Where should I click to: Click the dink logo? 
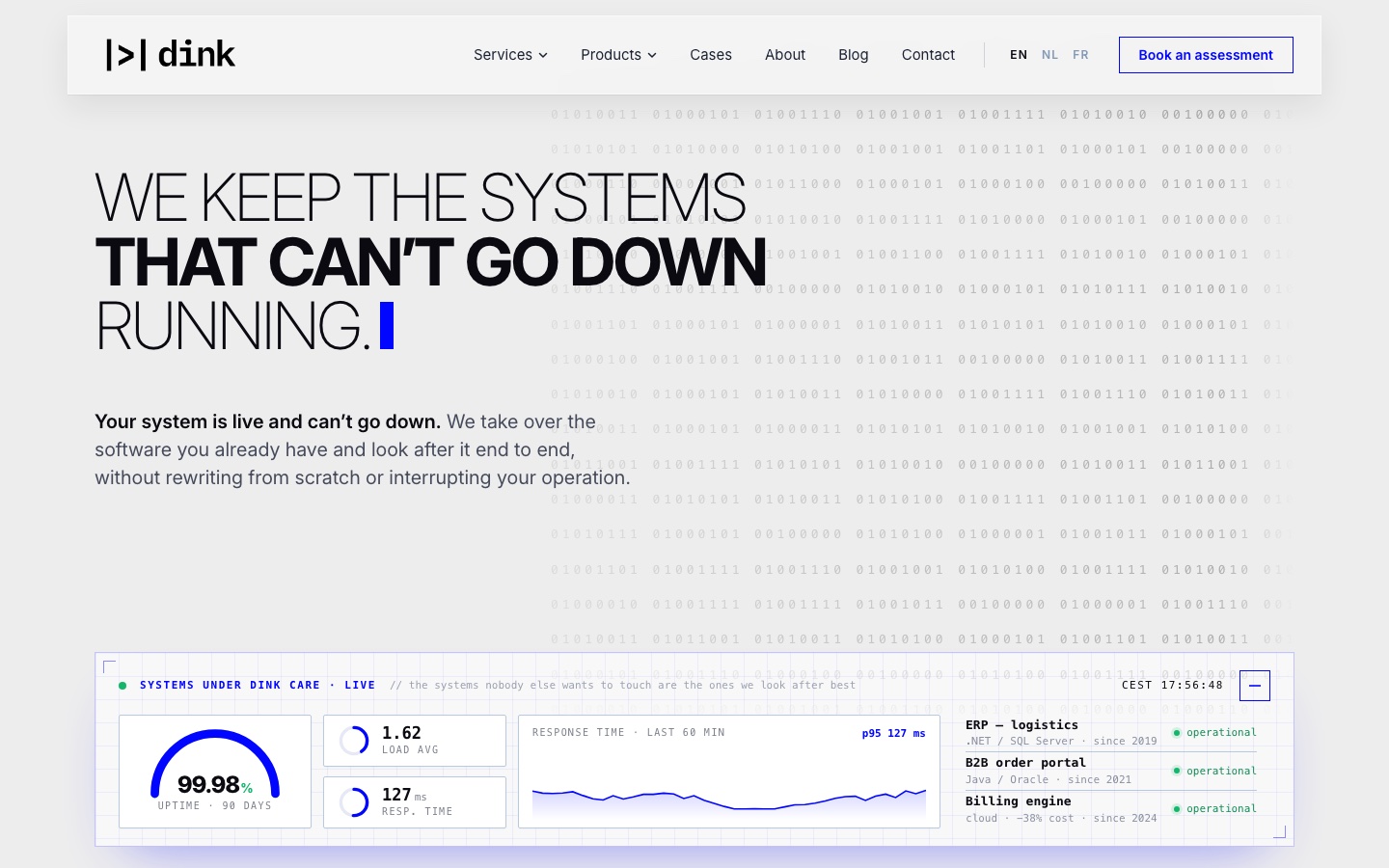coord(171,55)
